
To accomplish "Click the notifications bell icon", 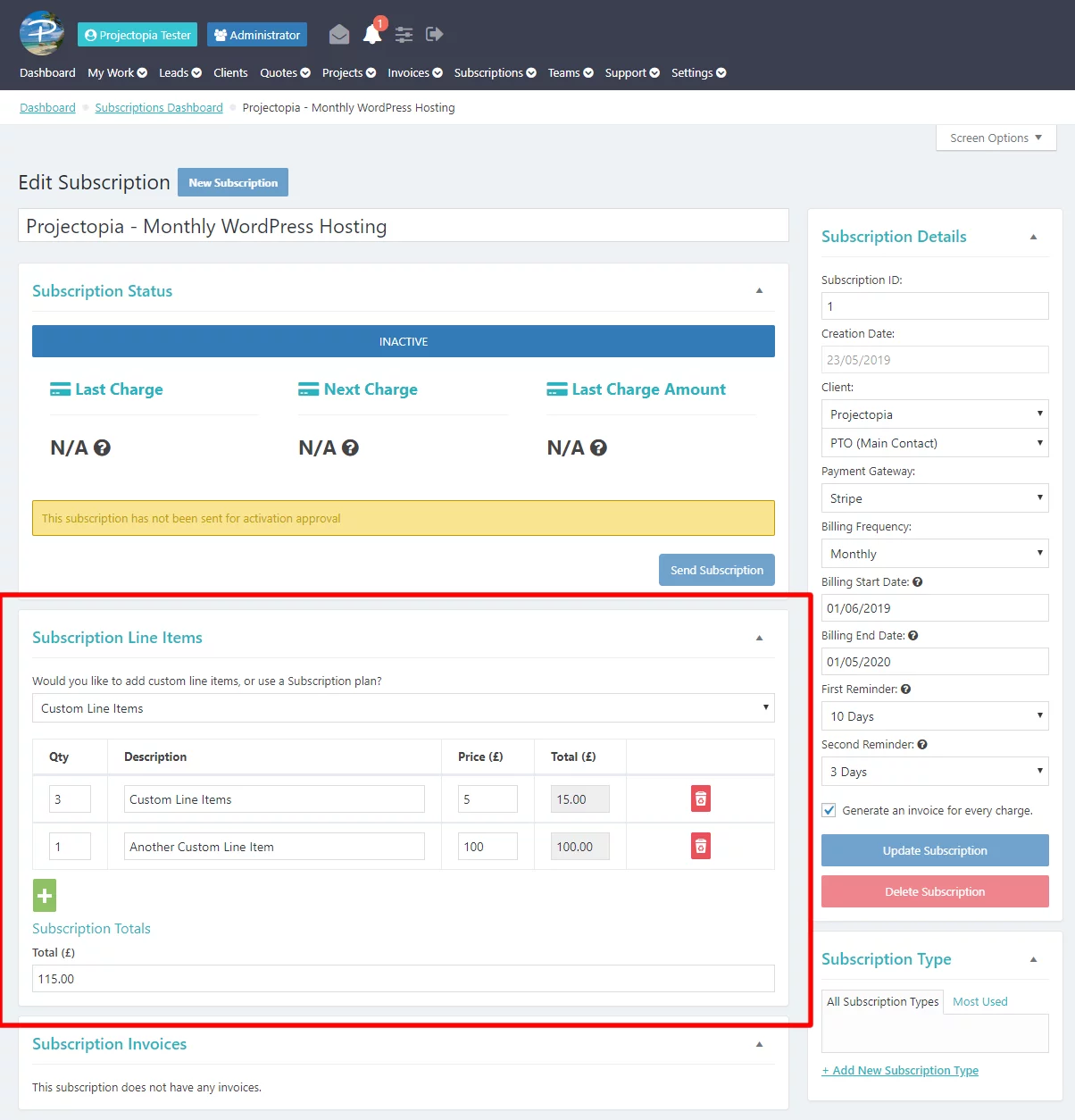I will [372, 35].
